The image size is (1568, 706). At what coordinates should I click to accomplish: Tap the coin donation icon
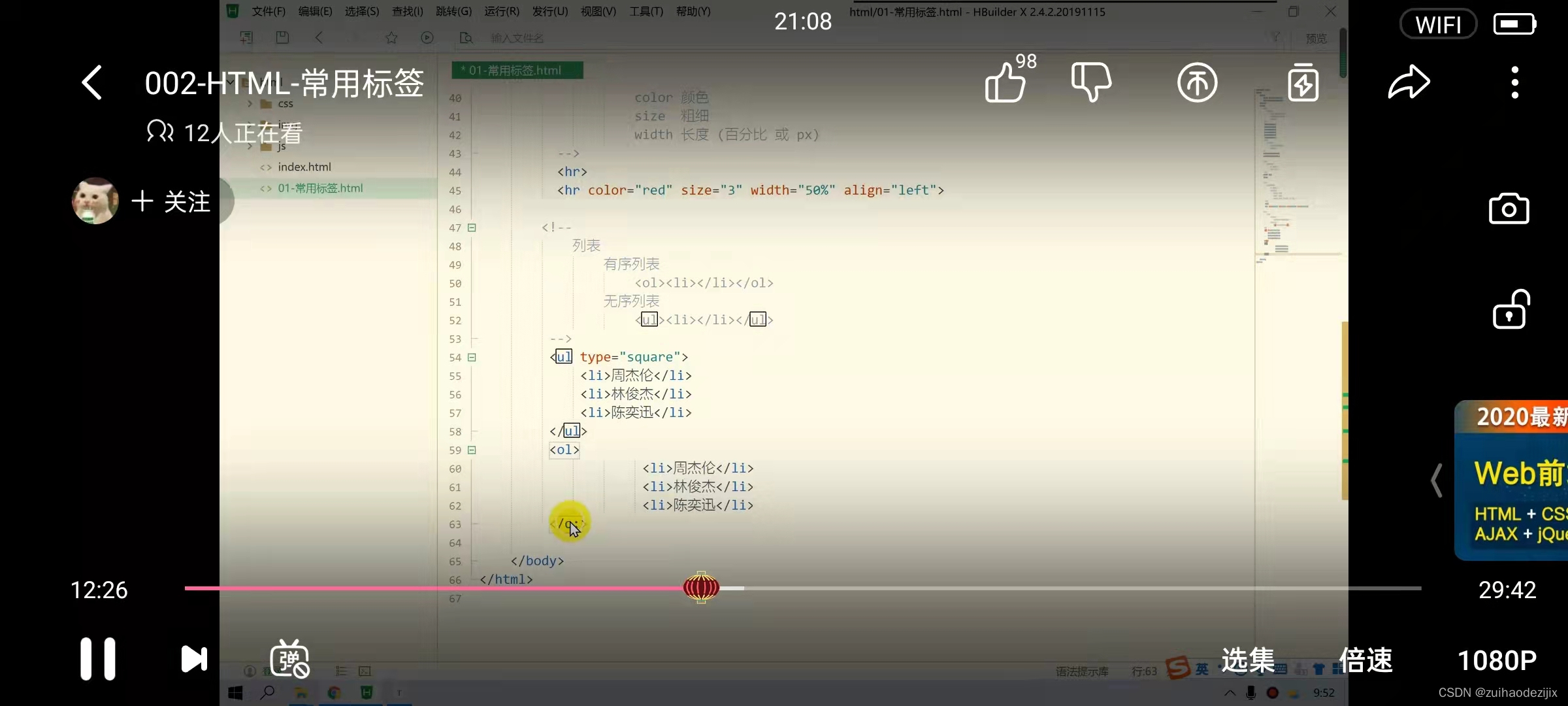pos(1197,83)
